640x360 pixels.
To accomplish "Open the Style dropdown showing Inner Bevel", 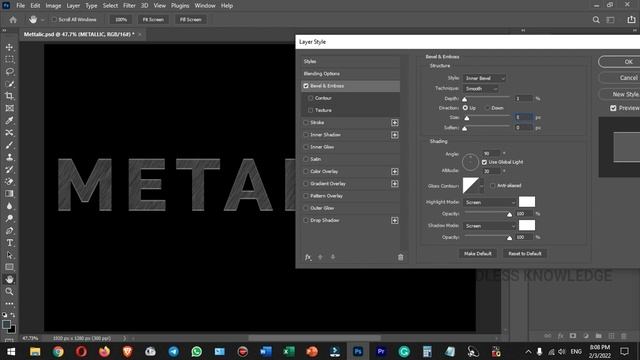I will pyautogui.click(x=484, y=78).
